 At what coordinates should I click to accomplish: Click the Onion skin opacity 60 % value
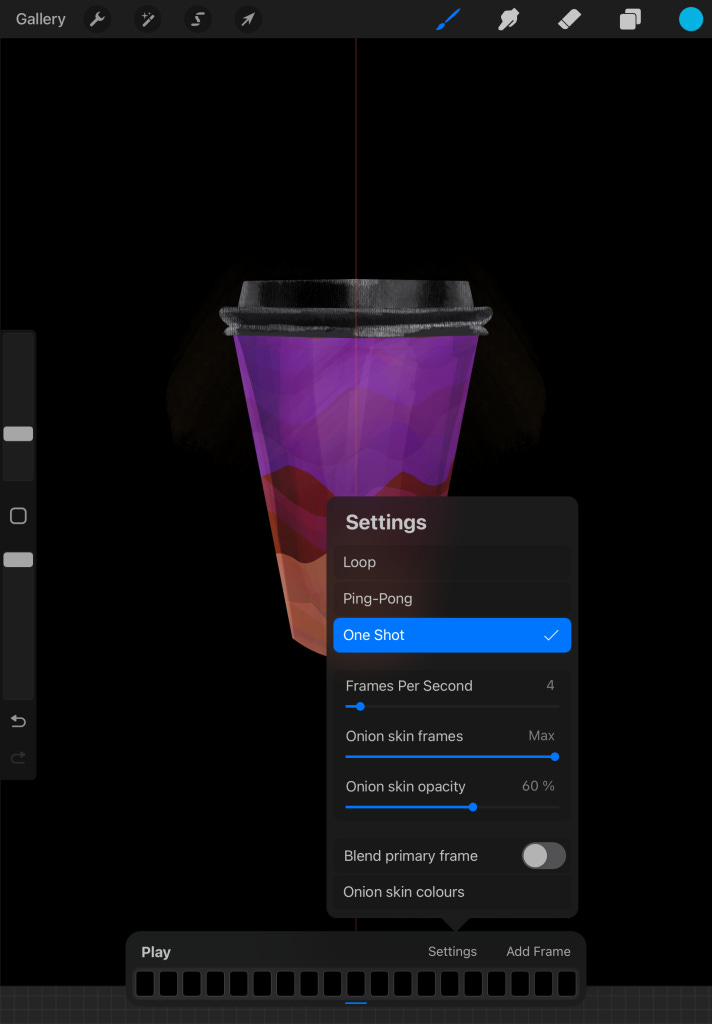(538, 786)
